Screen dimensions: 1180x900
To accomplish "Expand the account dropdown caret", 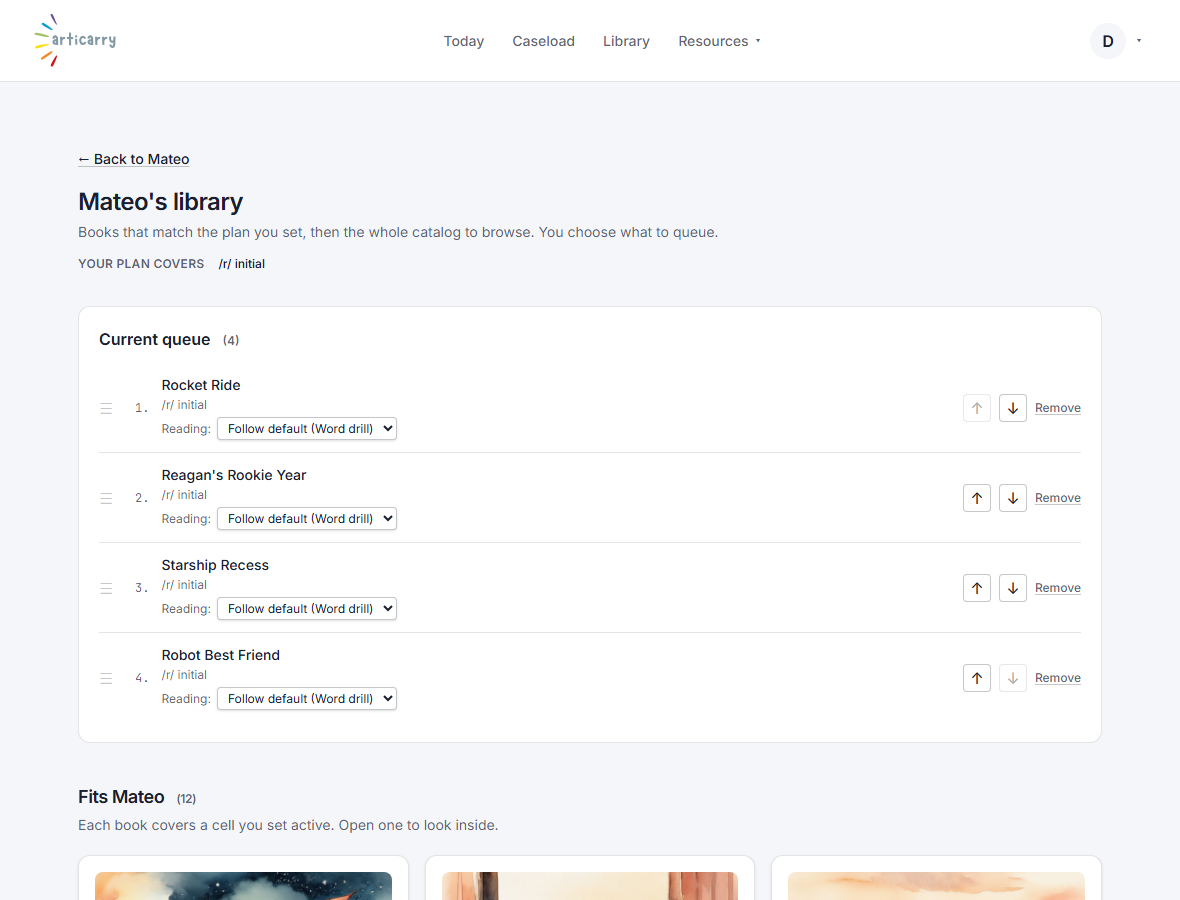I will click(1139, 41).
